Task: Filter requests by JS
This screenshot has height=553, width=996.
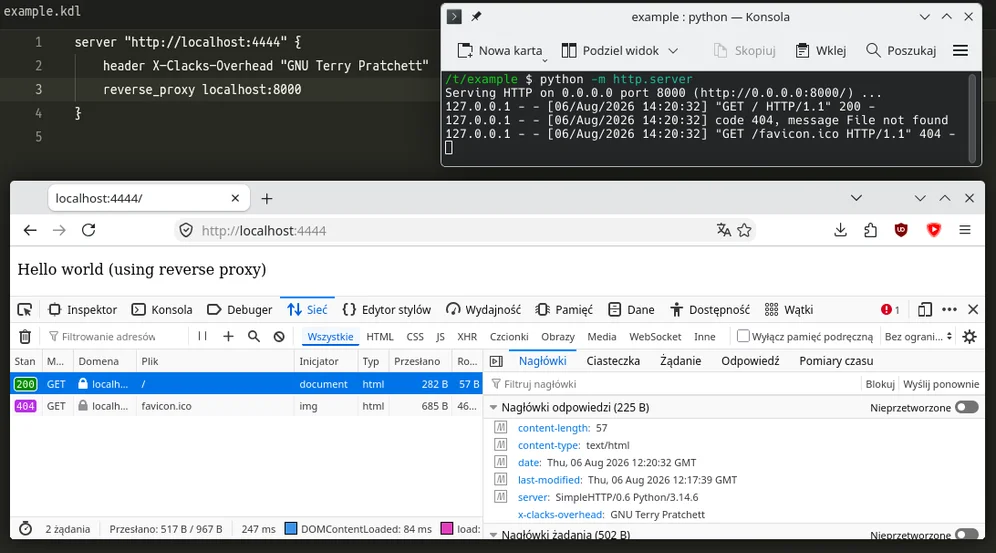Action: coord(440,336)
